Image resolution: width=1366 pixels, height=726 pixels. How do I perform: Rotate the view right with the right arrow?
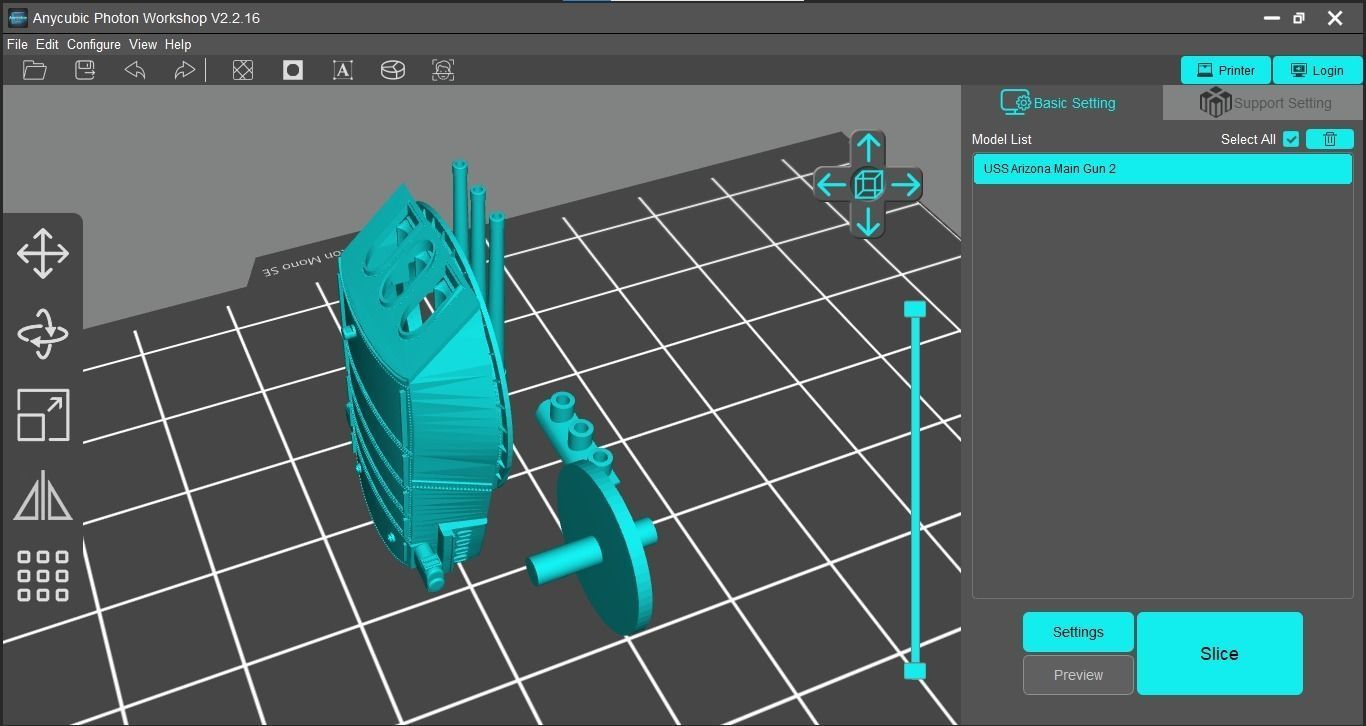(x=905, y=185)
